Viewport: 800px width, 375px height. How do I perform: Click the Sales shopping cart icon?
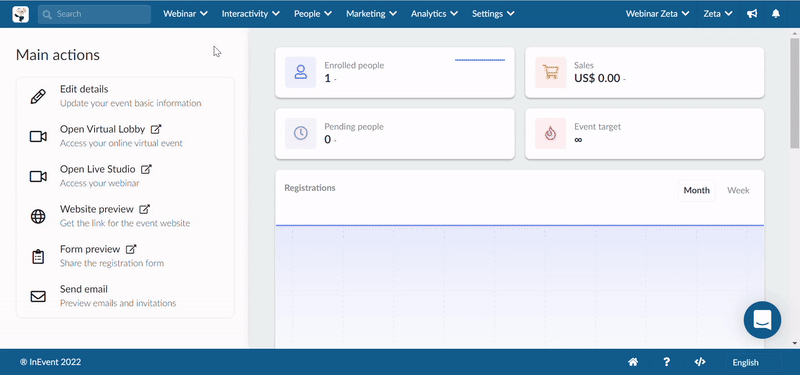551,72
